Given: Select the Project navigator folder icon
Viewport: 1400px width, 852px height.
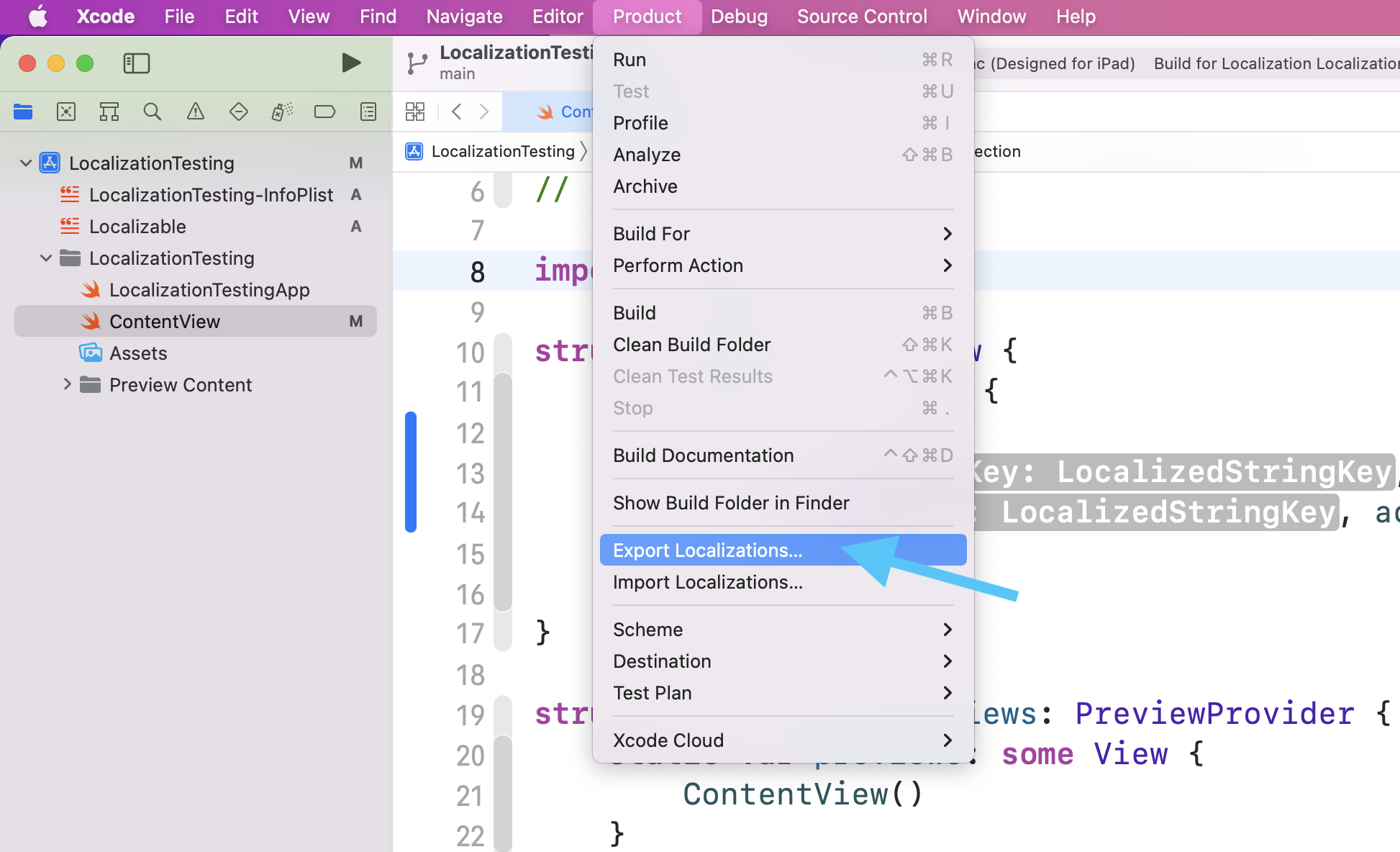Looking at the screenshot, I should pos(23,112).
